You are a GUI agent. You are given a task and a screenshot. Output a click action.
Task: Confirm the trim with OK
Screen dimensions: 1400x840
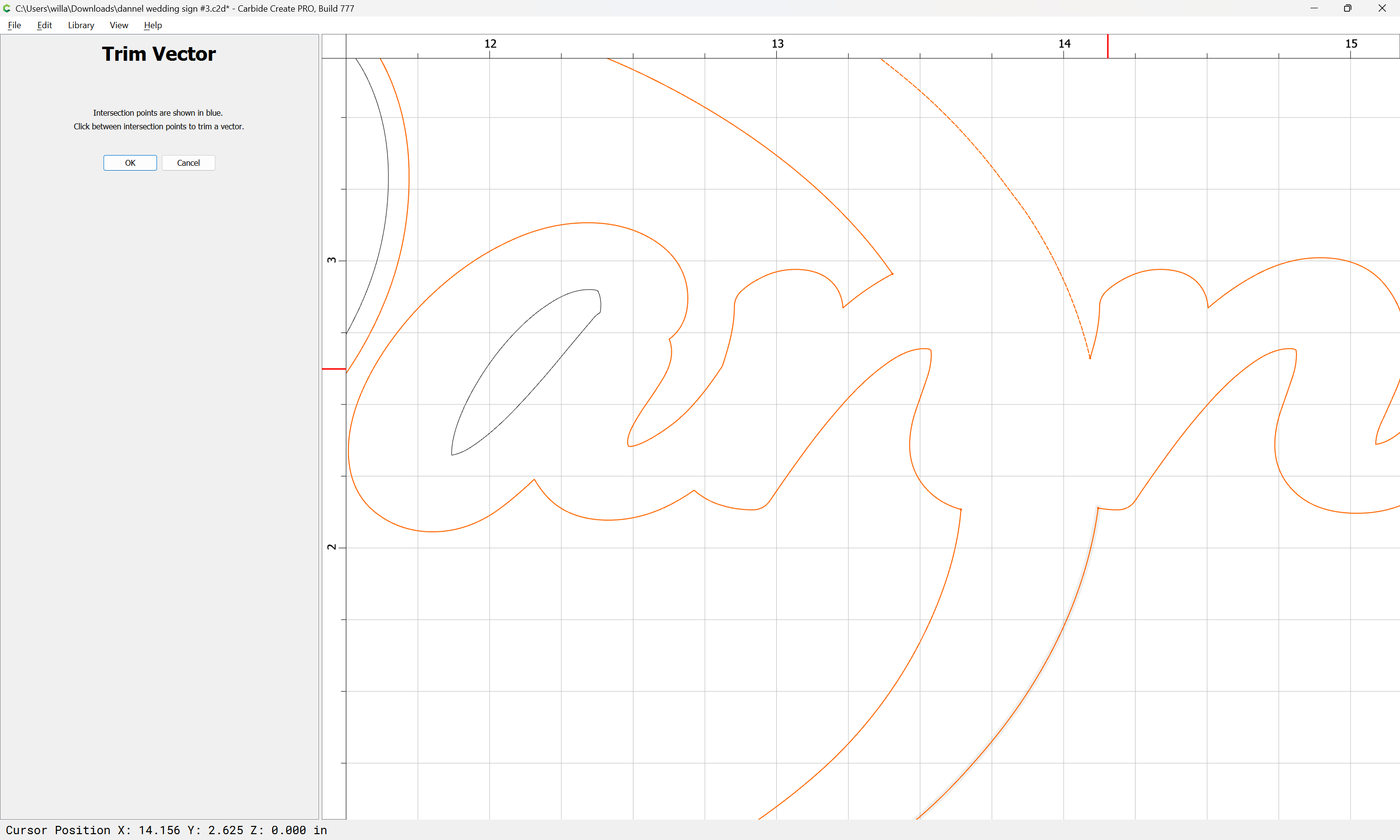(x=130, y=163)
